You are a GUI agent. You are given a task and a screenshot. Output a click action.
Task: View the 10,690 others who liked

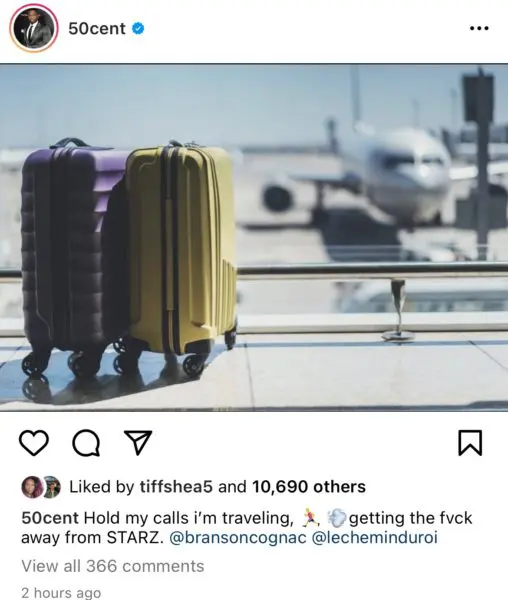coord(309,487)
